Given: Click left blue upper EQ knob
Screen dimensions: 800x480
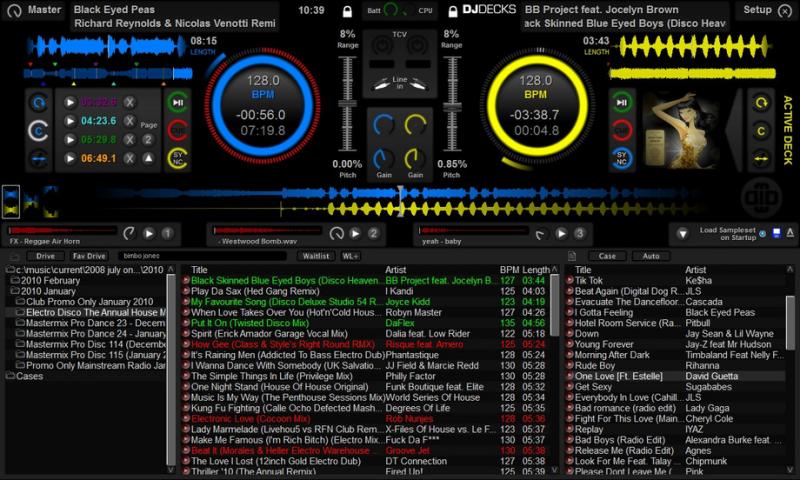Looking at the screenshot, I should pyautogui.click(x=384, y=124).
